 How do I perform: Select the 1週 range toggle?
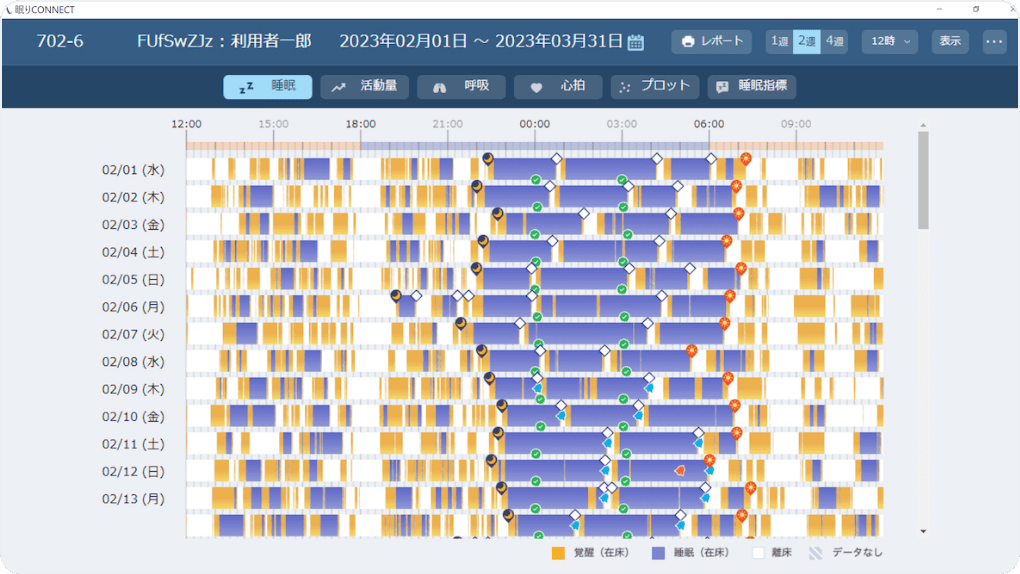pos(779,42)
